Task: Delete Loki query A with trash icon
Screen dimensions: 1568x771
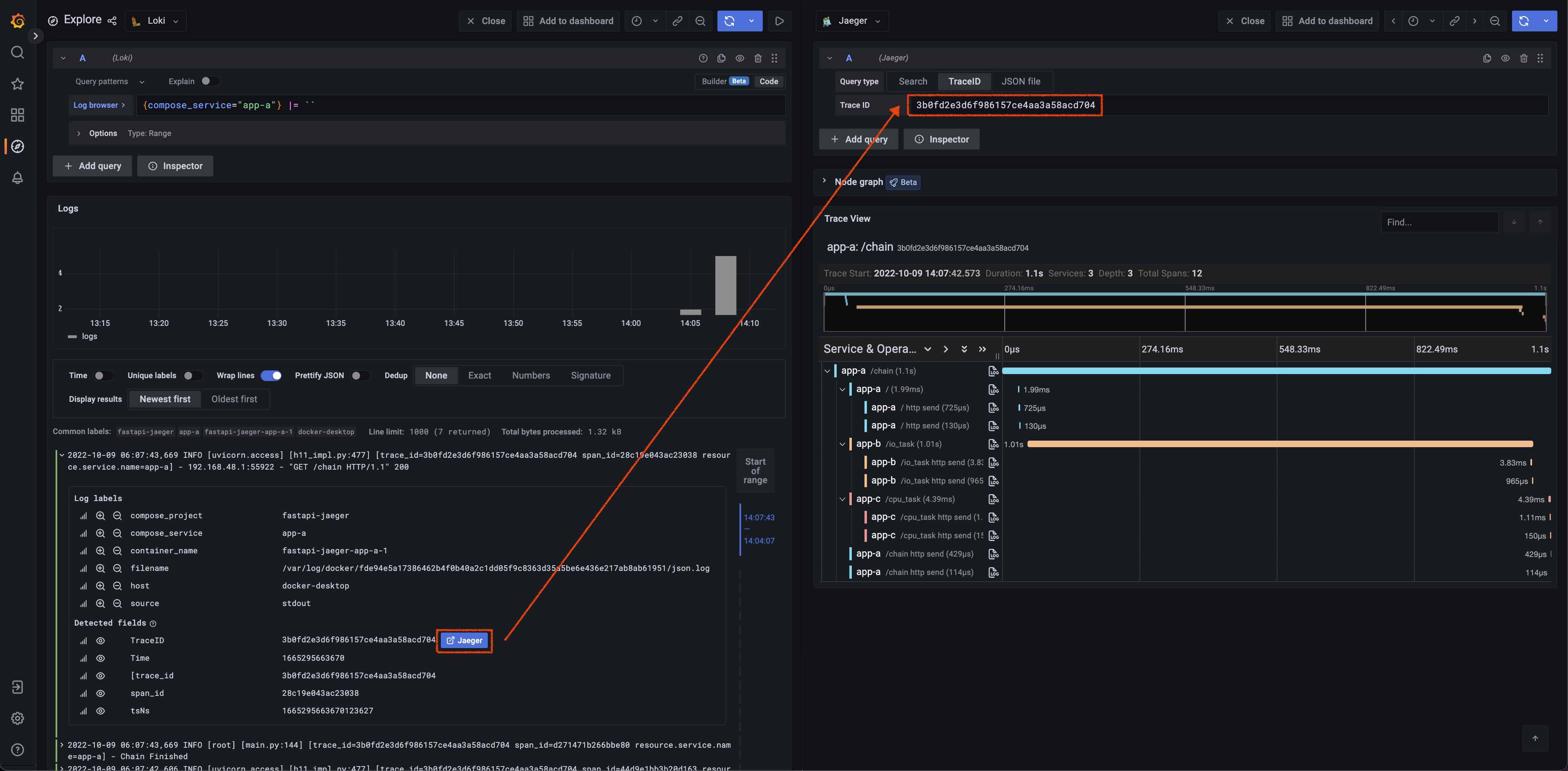Action: (758, 58)
